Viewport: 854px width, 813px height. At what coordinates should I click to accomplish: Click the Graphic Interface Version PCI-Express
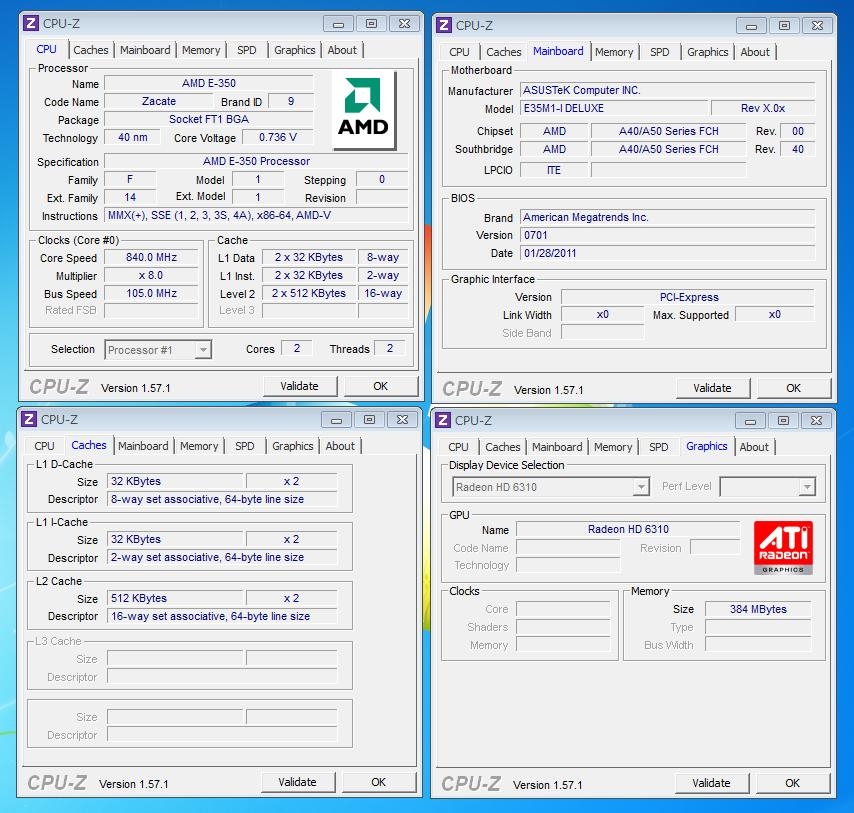tap(688, 297)
